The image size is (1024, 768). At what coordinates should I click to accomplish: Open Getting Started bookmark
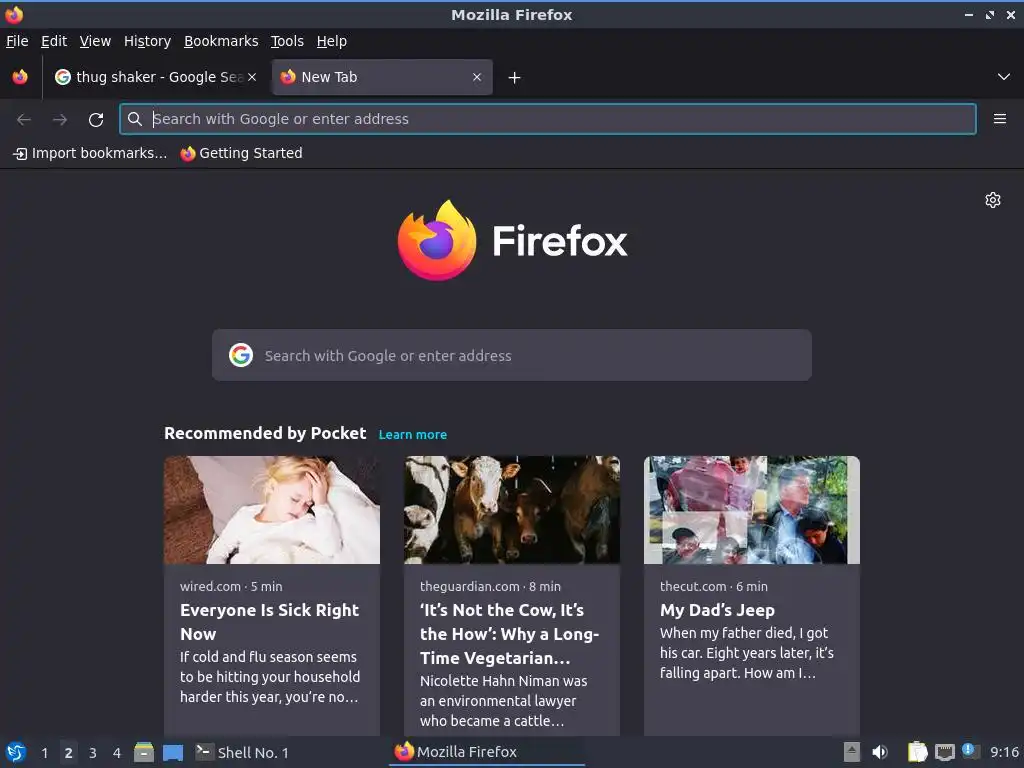(242, 153)
